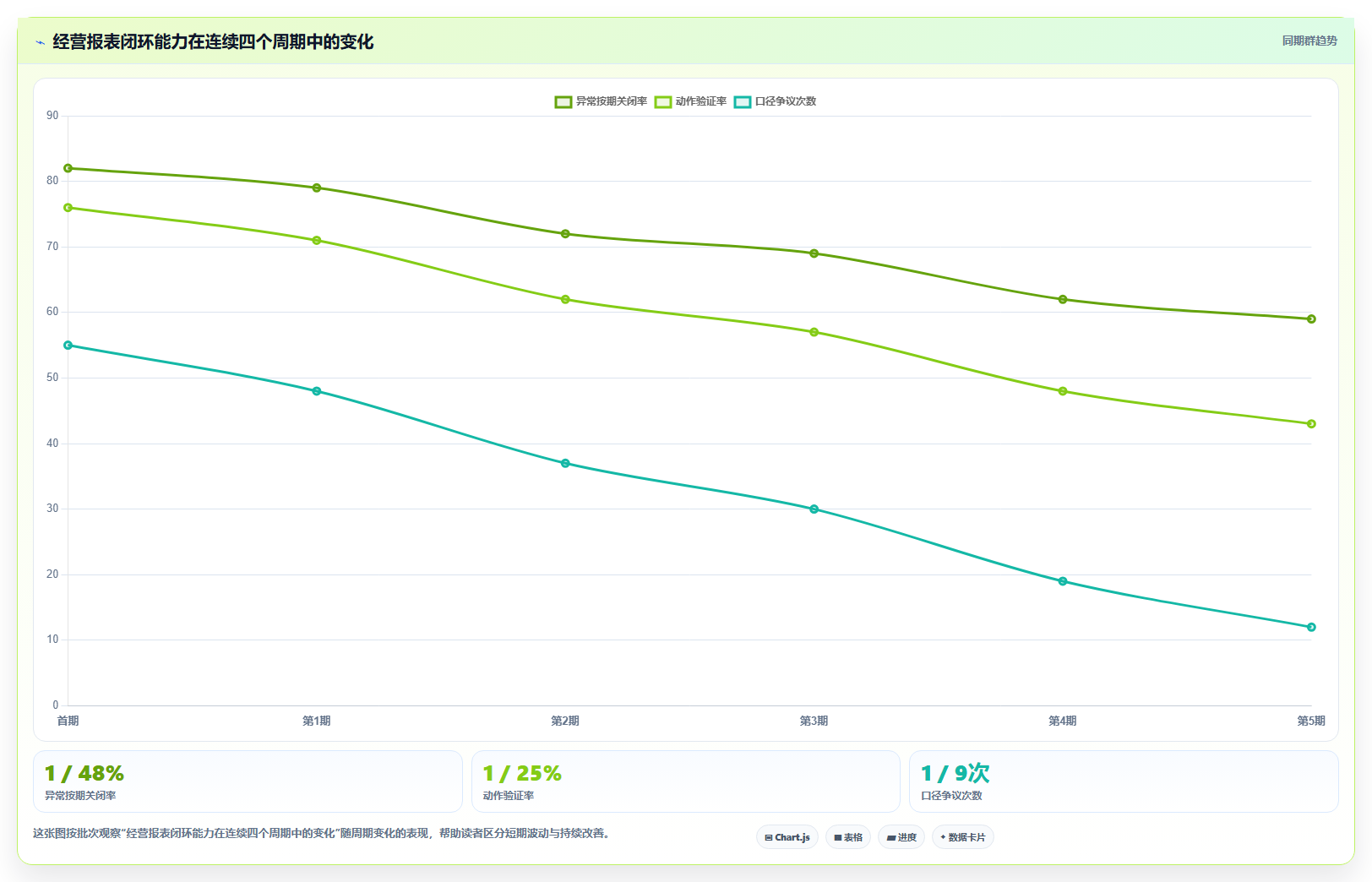Image resolution: width=1372 pixels, height=882 pixels.
Task: Click the 同期群趋势 label in header
Action: [1309, 41]
